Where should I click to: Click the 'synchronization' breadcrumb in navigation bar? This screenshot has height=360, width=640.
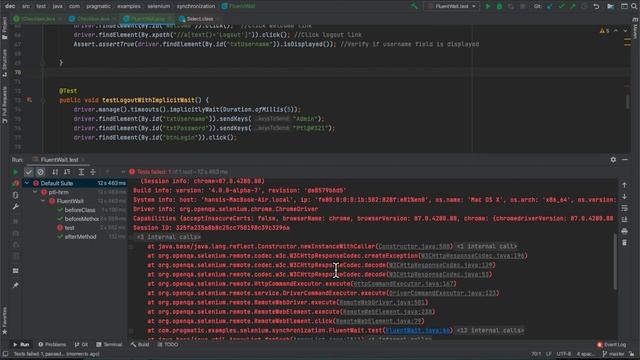point(196,6)
